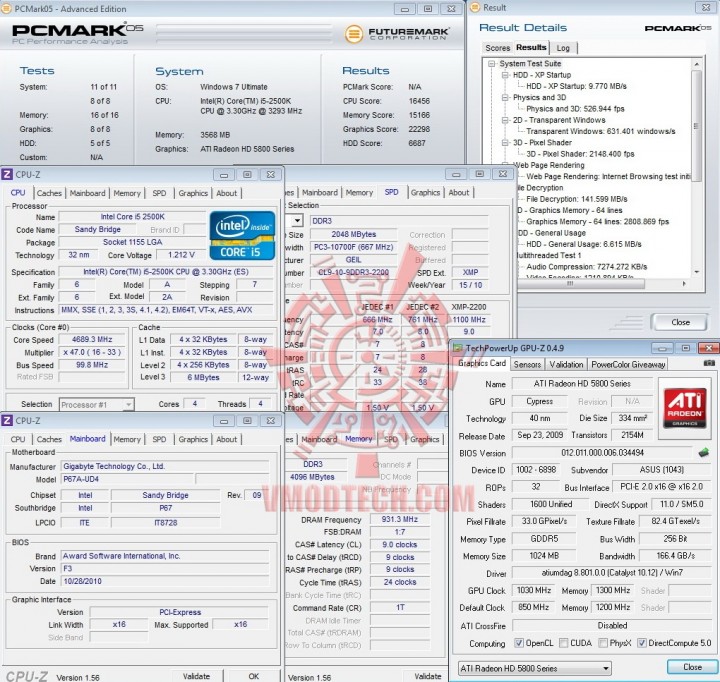
Task: Toggle the OpenCL checkbox in GPU-Z
Action: [518, 643]
